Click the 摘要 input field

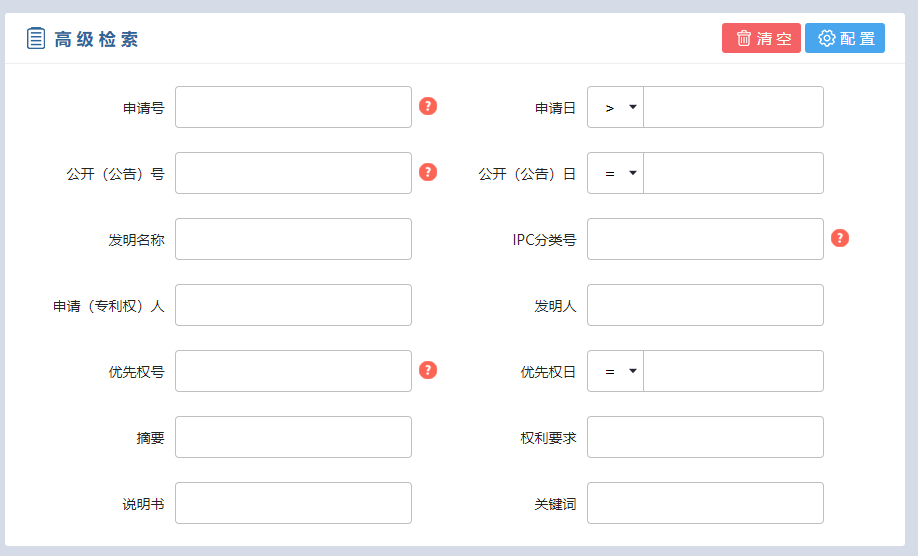(x=293, y=437)
